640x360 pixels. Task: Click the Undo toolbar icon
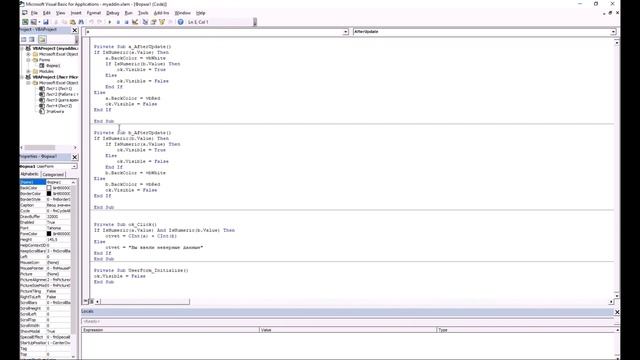pyautogui.click(x=91, y=22)
